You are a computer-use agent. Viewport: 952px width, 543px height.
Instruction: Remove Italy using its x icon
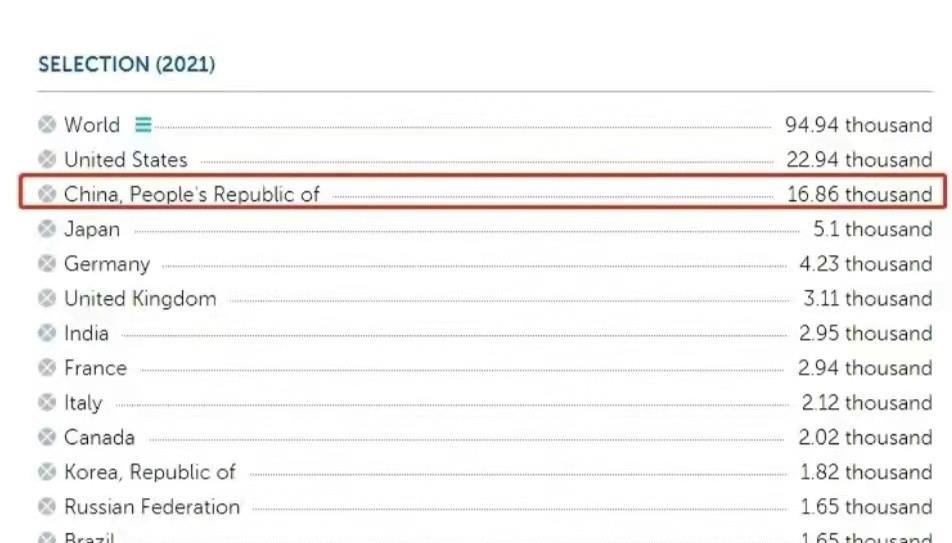[x=47, y=402]
